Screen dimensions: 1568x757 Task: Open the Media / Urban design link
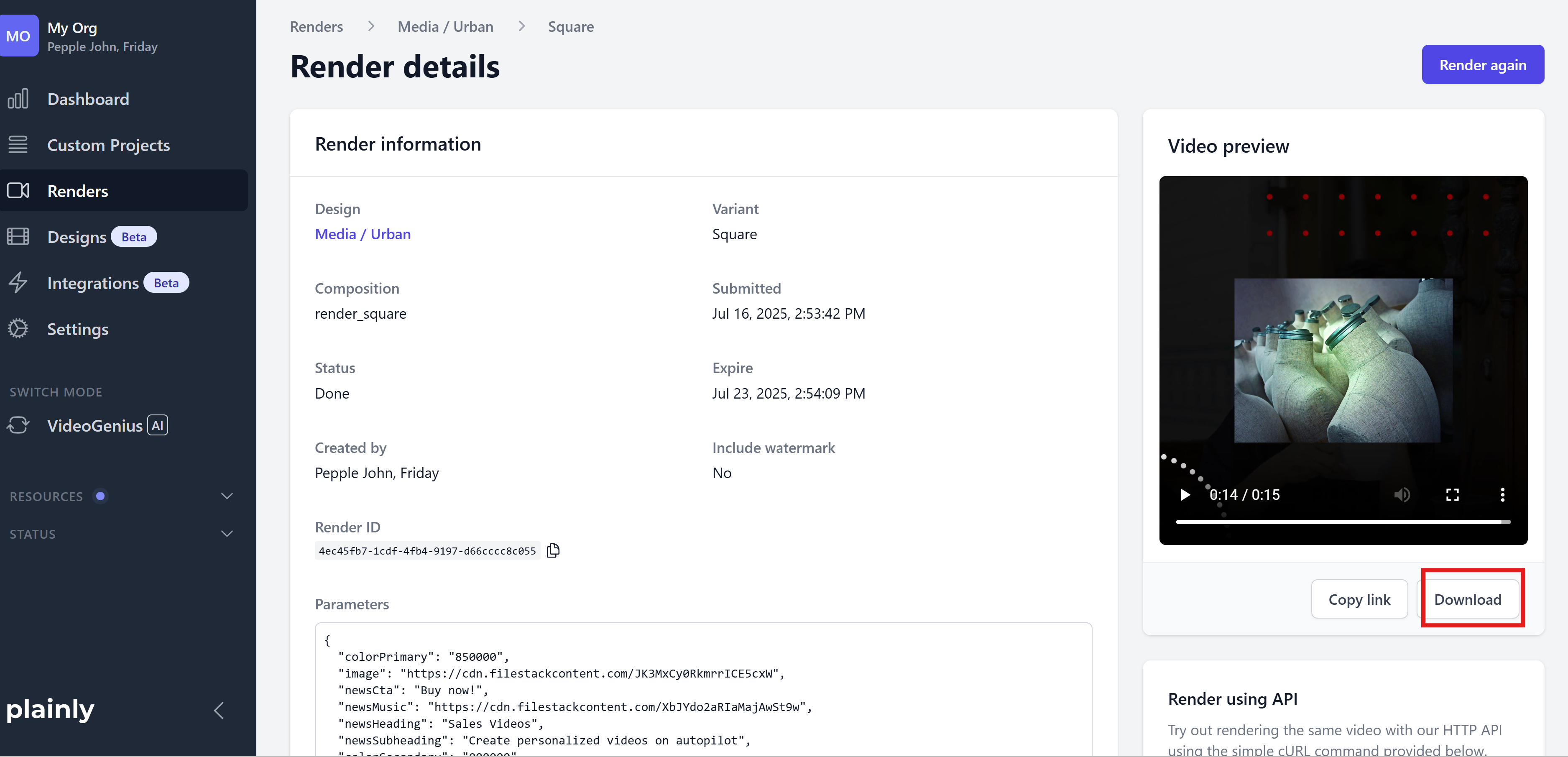pos(362,235)
